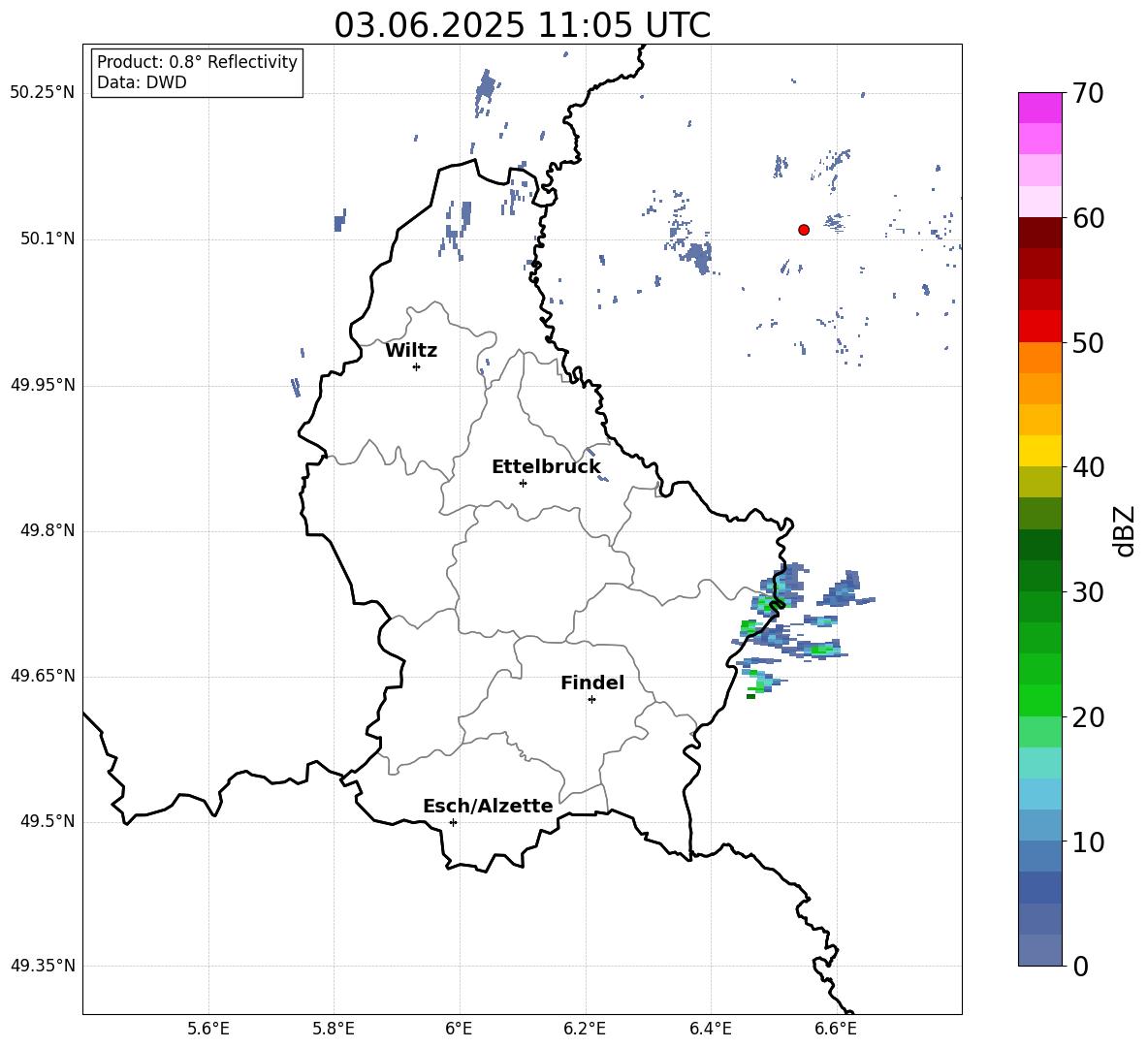Click the 49.35°N latitude label
The height and width of the screenshot is (1048, 1148).
(43, 966)
